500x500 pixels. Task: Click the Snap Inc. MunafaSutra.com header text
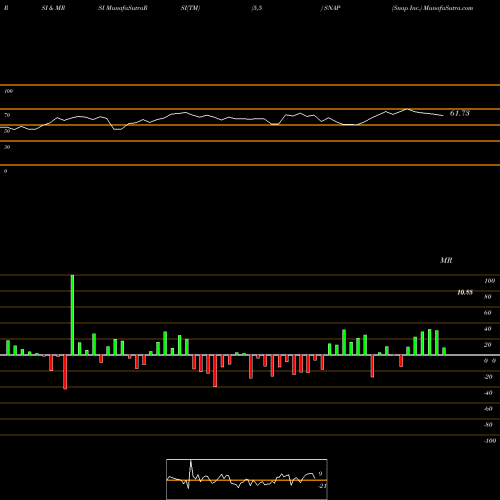tap(432, 8)
